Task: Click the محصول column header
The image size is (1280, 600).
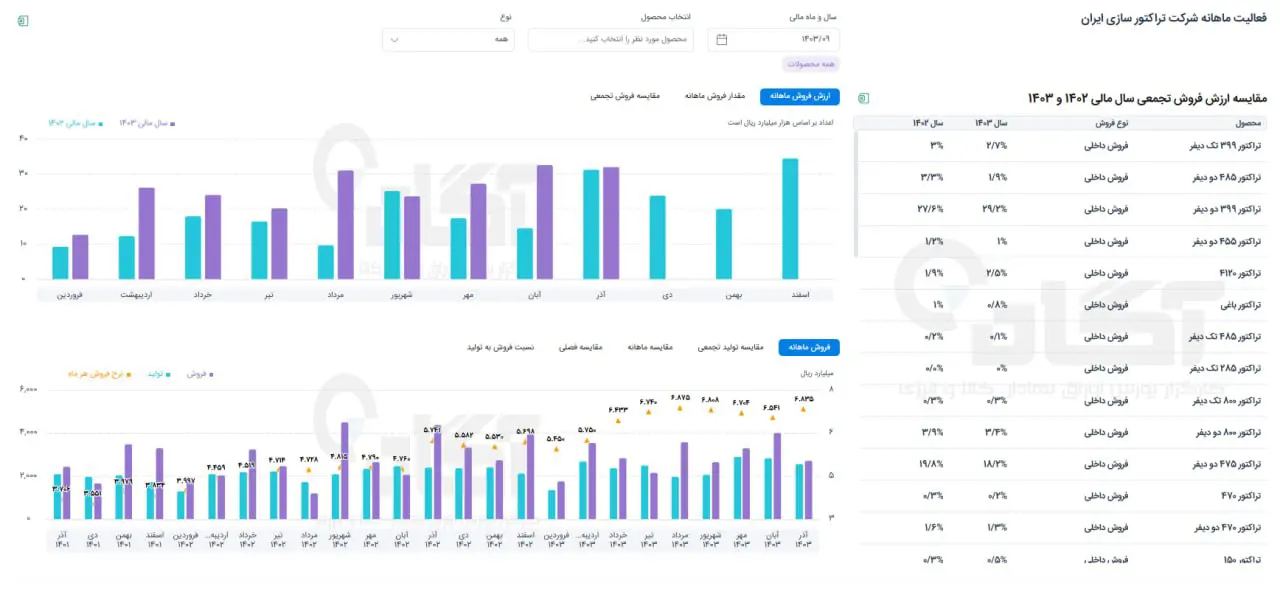Action: pyautogui.click(x=1248, y=123)
